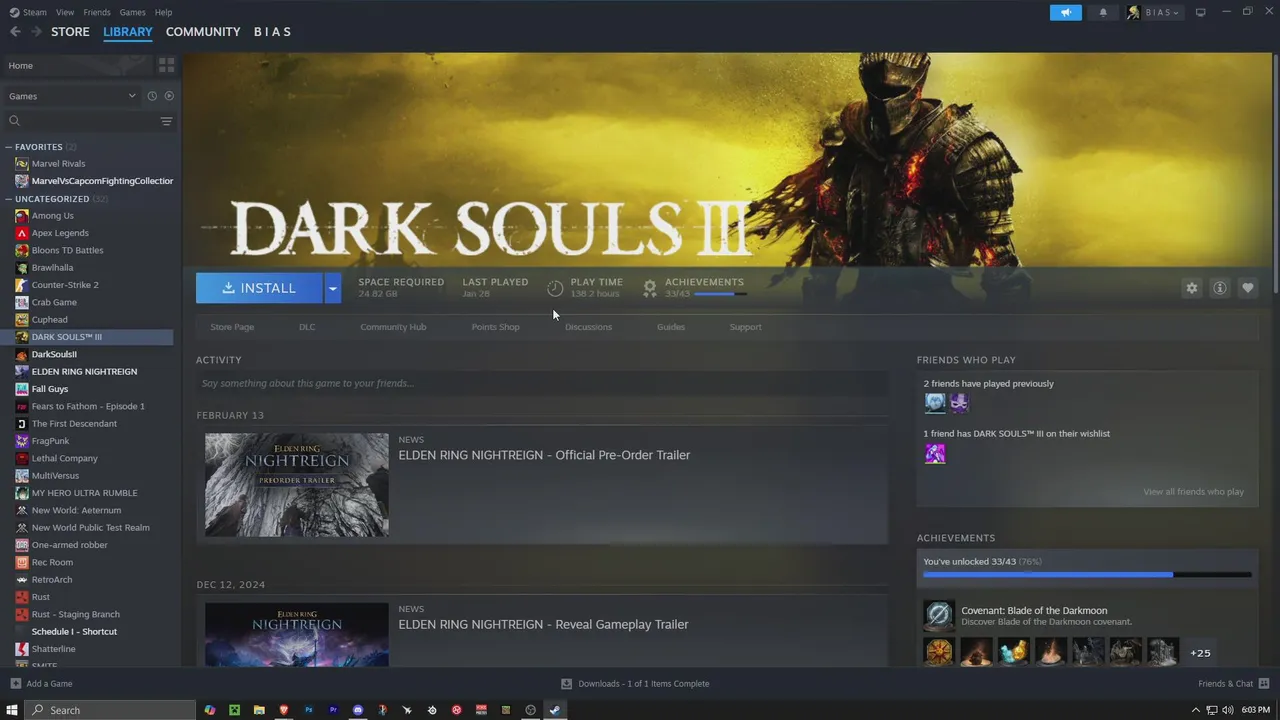This screenshot has width=1280, height=720.
Task: Go back with the left arrow
Action: pyautogui.click(x=15, y=32)
